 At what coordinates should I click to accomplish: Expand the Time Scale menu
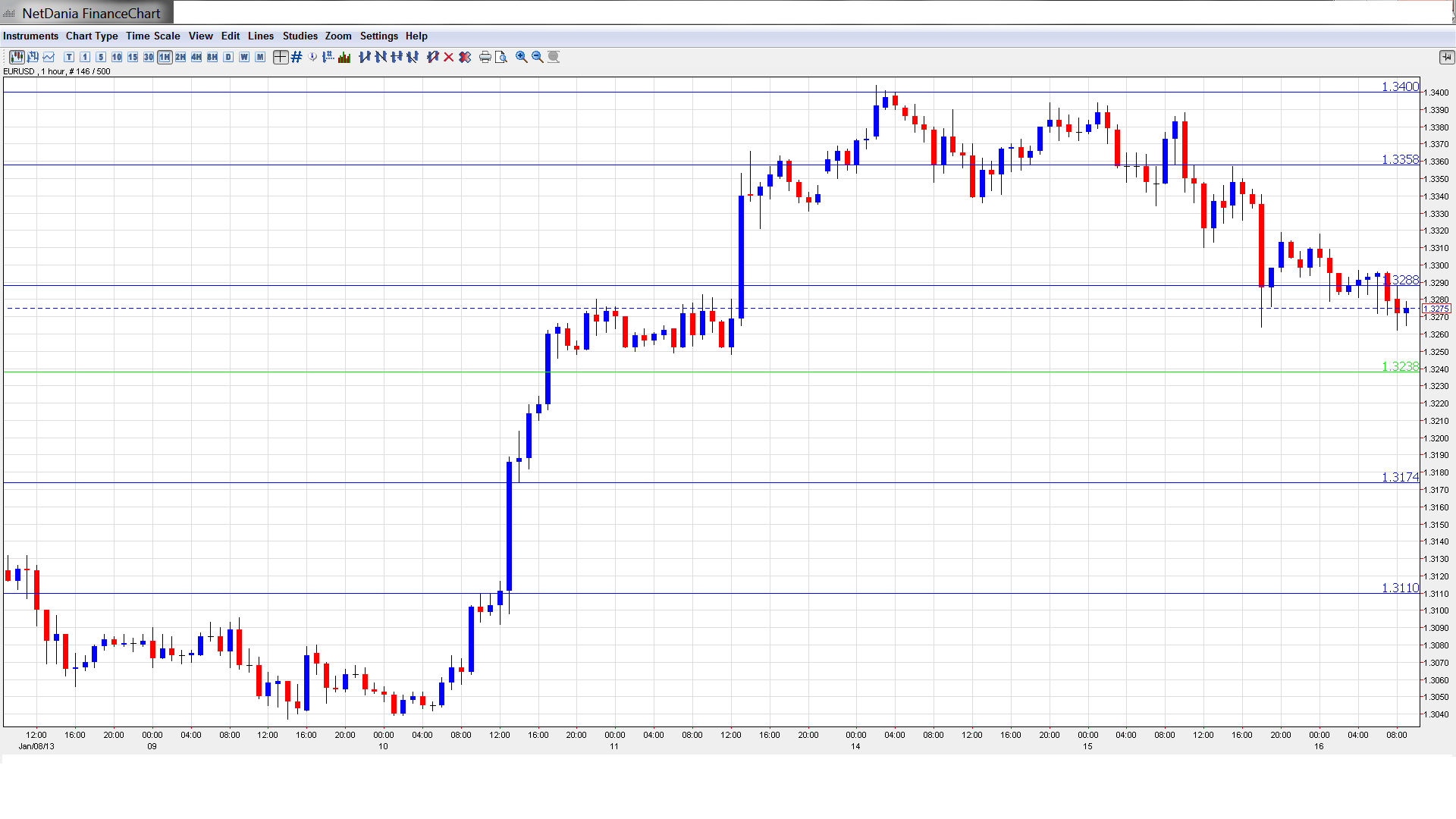[152, 36]
